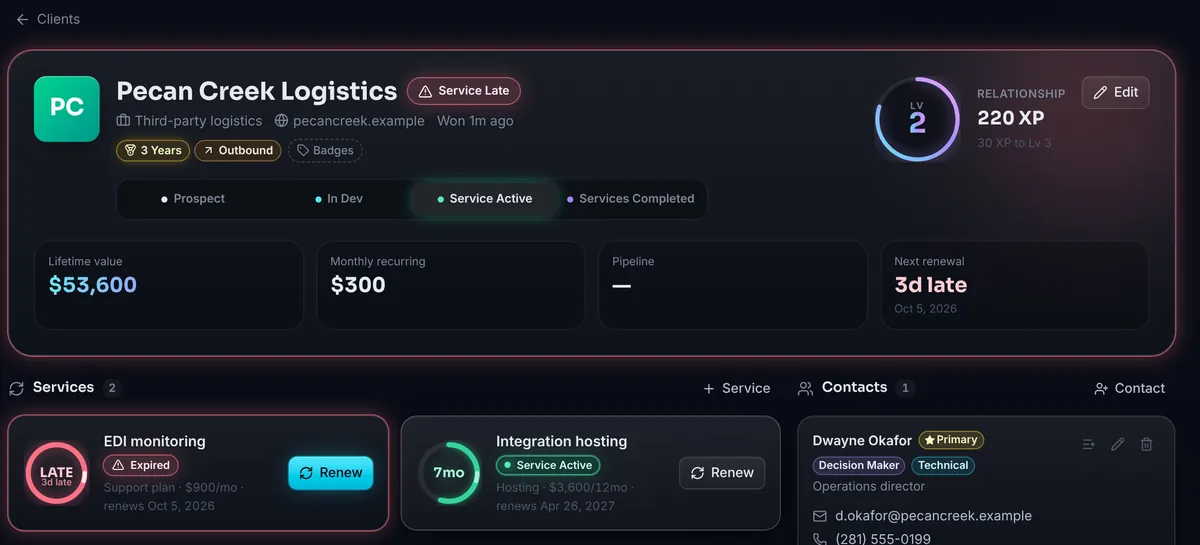1200x545 pixels.
Task: Select the Prospect stage
Action: [193, 199]
